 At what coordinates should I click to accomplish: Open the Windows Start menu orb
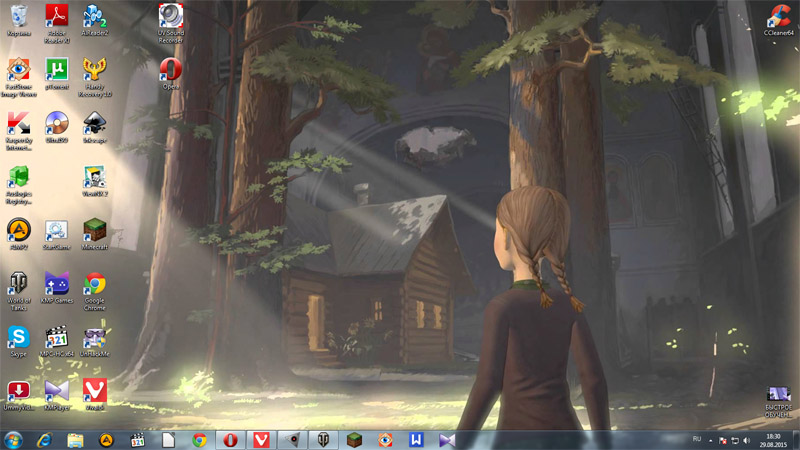pos(13,440)
